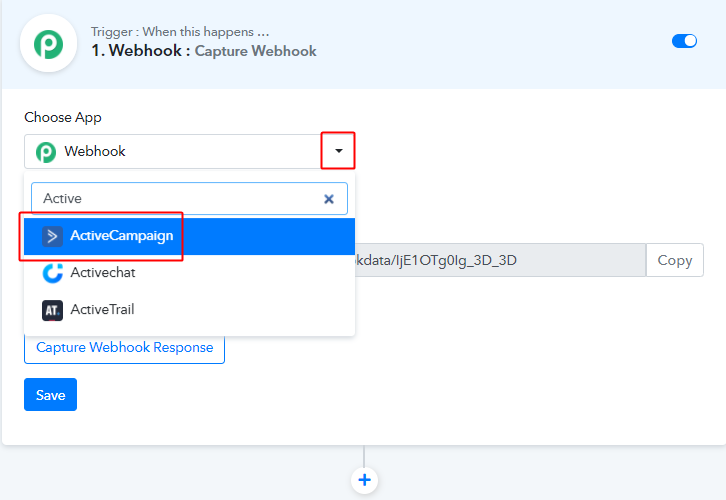Click the ActiveTrail AT logo icon

52,310
